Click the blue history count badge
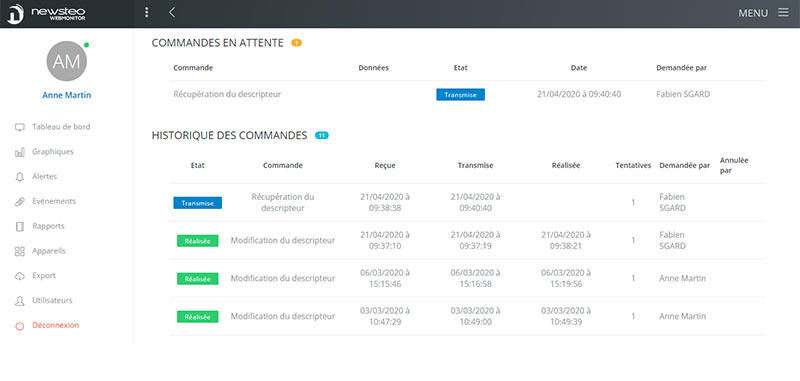The height and width of the screenshot is (381, 800). (322, 136)
